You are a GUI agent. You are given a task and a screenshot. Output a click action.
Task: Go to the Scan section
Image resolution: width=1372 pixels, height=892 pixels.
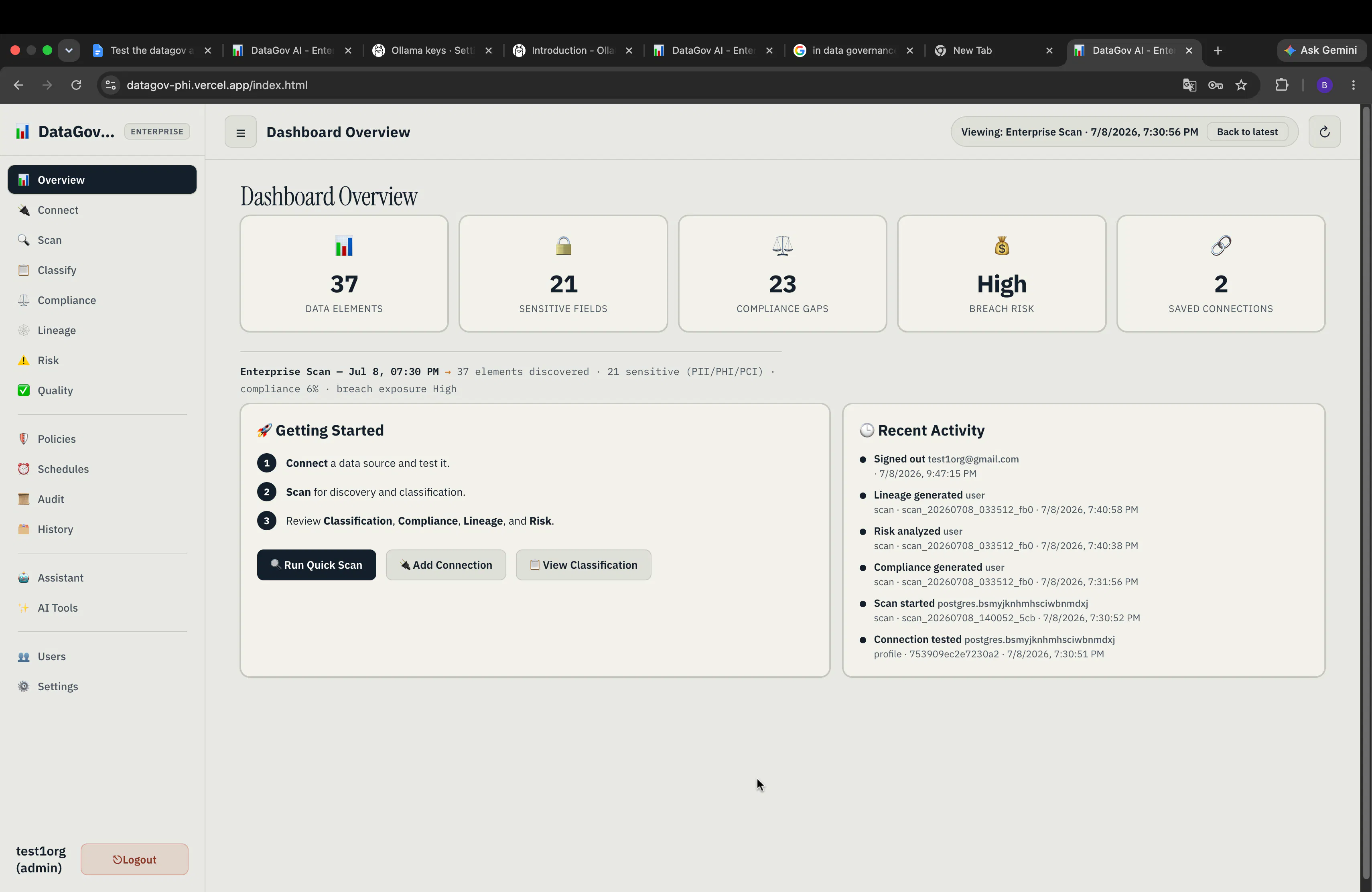[102, 240]
